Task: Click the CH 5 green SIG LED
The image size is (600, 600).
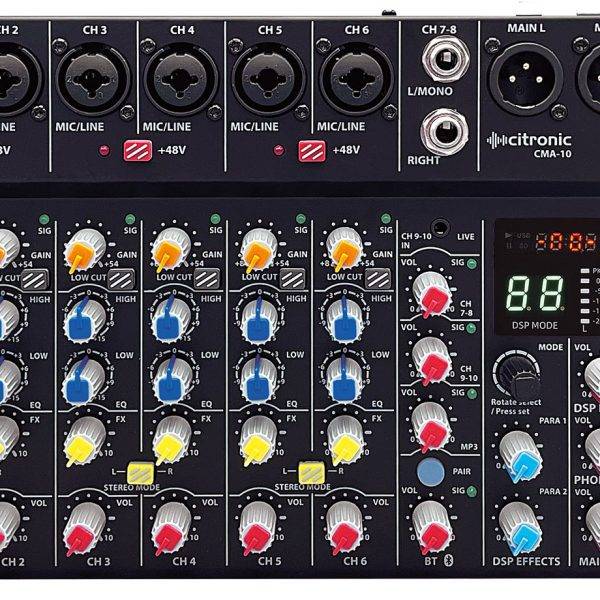Action: 301,219
